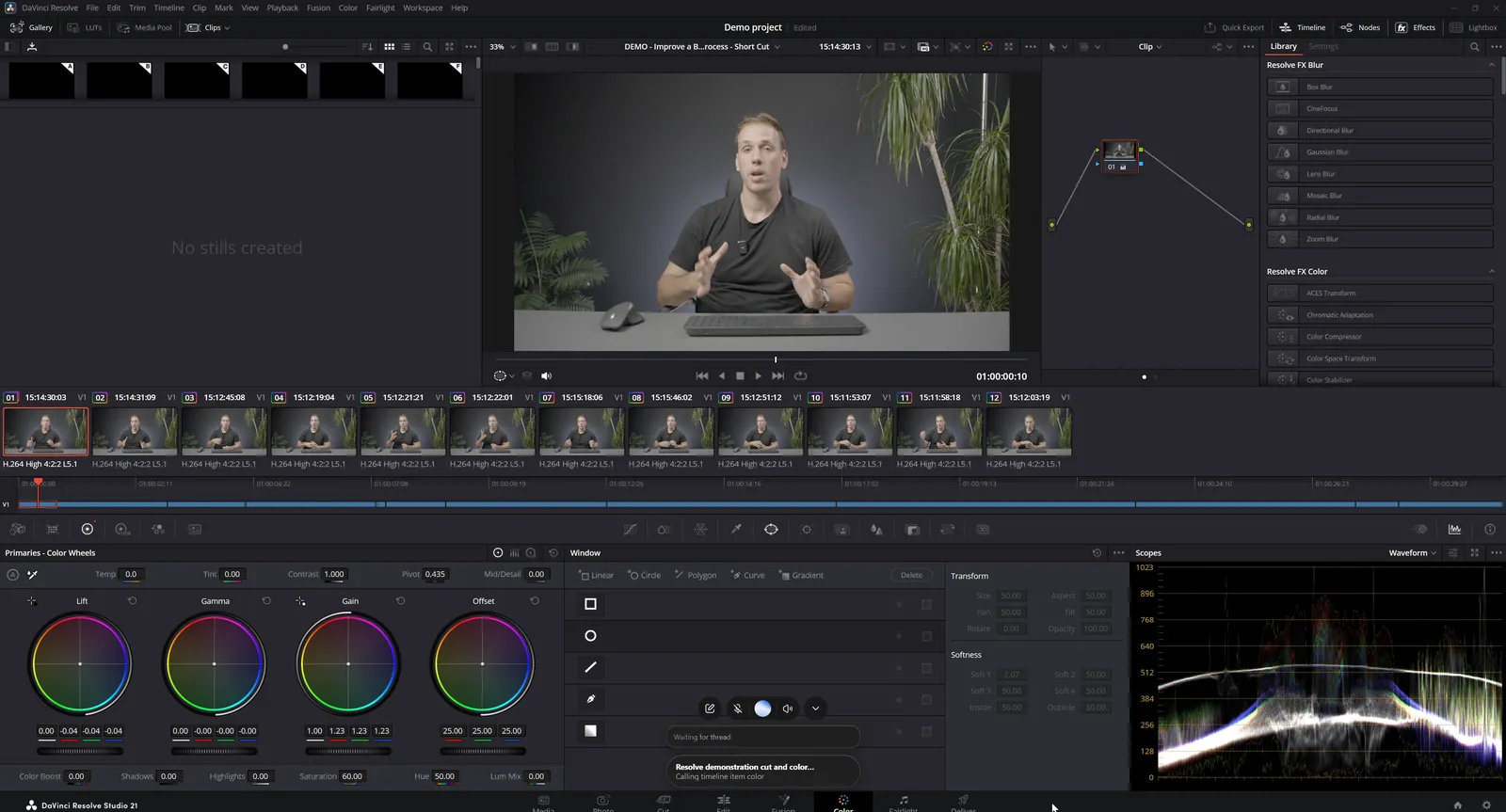The width and height of the screenshot is (1506, 812).
Task: Open the Power Window palette icon
Action: pos(771,530)
